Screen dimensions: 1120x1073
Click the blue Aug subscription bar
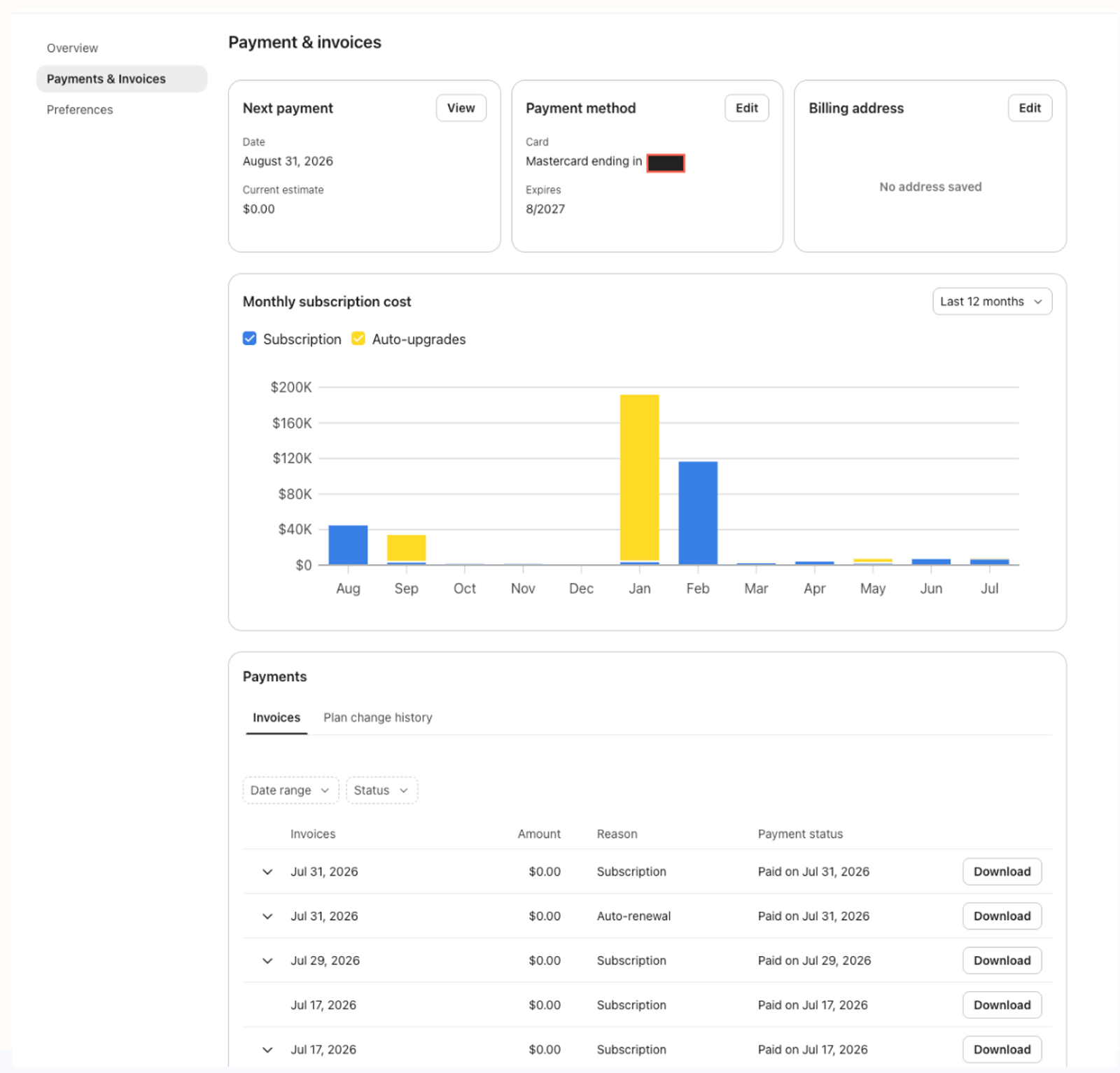pos(348,545)
